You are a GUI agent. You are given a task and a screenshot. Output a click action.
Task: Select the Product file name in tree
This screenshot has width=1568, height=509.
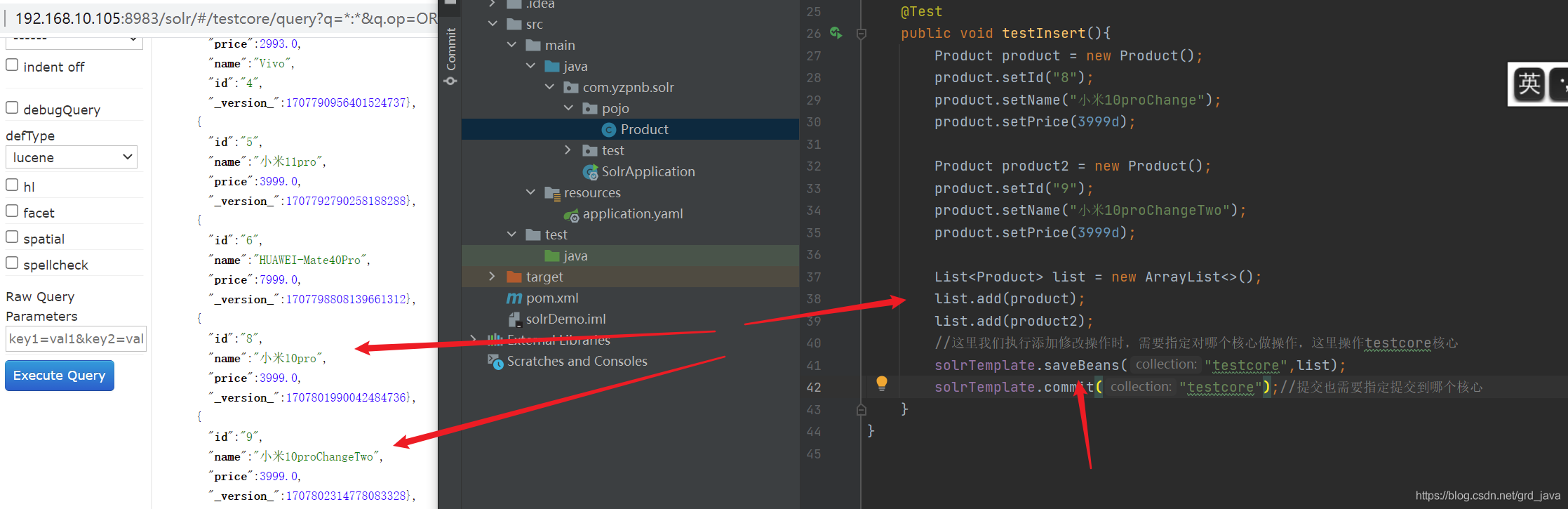click(644, 129)
